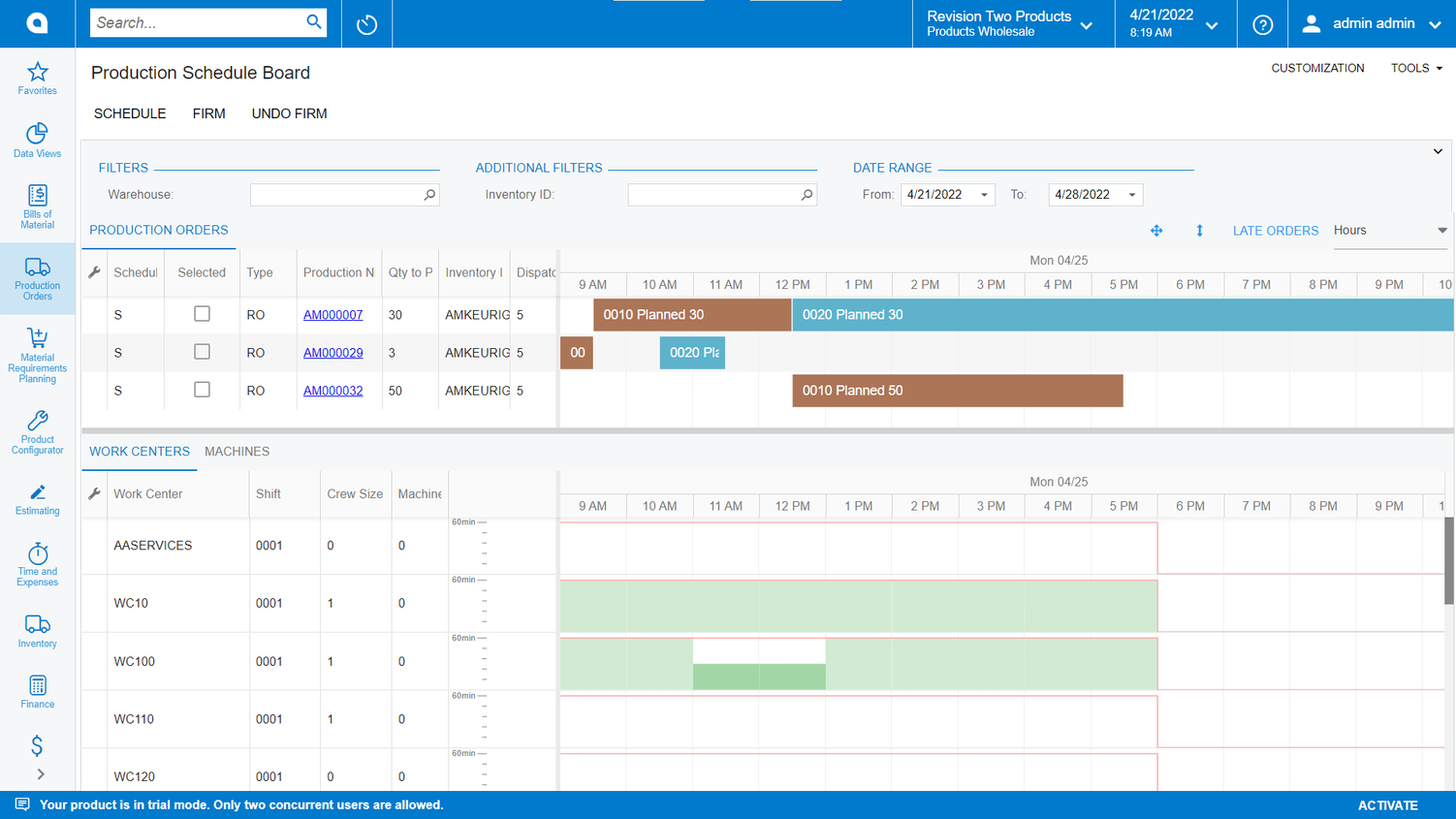Click the Late Orders button
The height and width of the screenshot is (819, 1456).
[1275, 231]
